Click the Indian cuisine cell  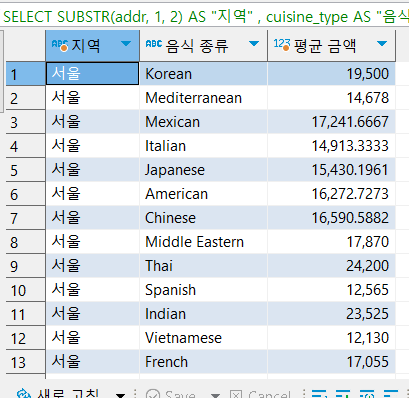point(204,314)
